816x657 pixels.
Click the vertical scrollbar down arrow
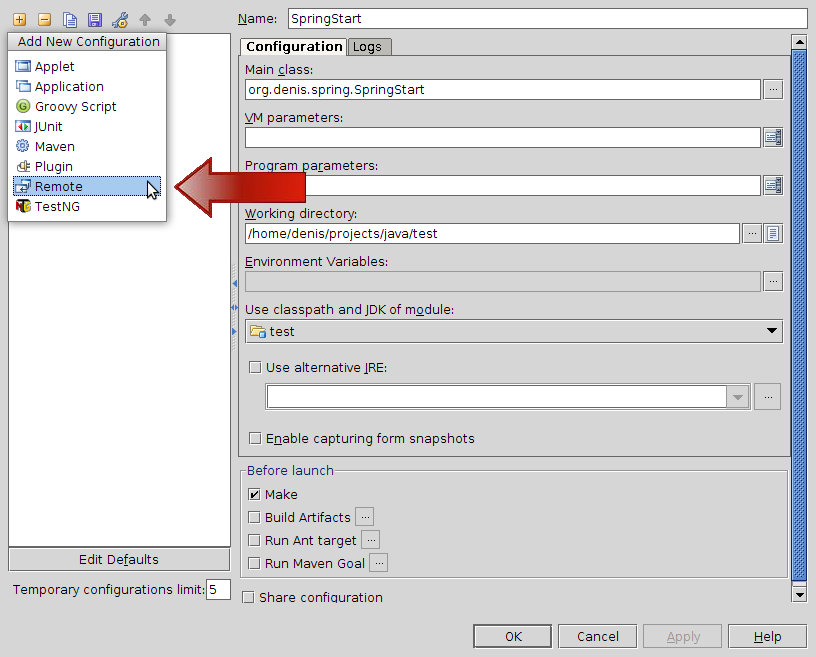click(x=799, y=593)
